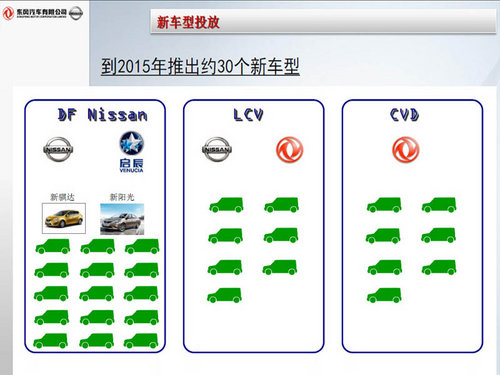
Task: Click the 新骐达 label text
Action: [x=62, y=197]
